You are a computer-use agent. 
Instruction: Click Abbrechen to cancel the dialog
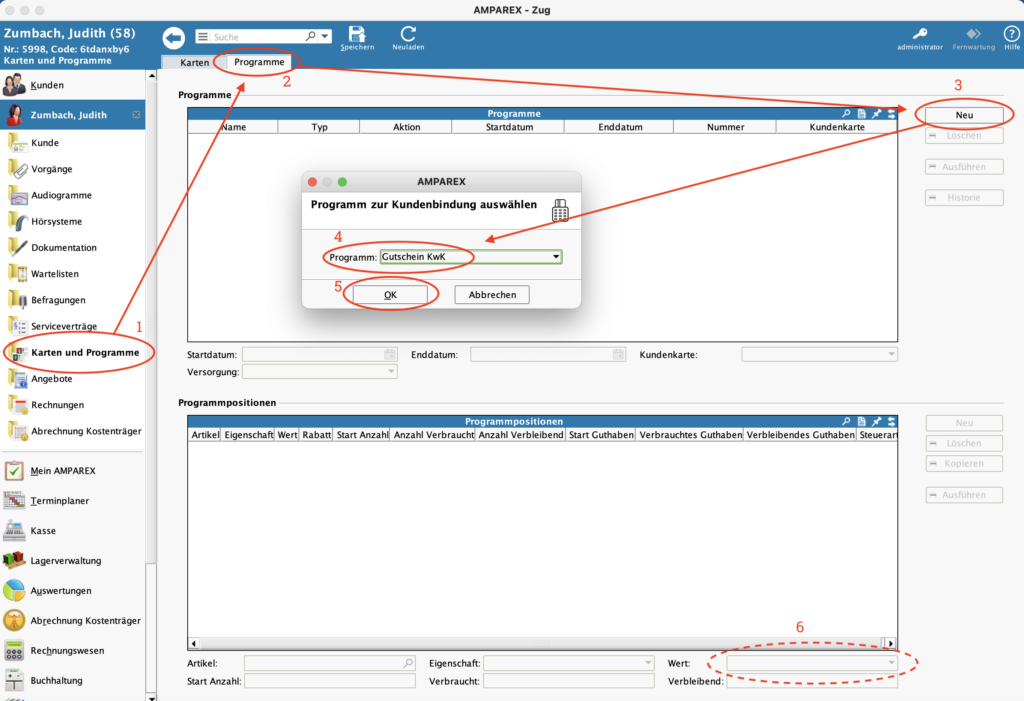pos(492,295)
